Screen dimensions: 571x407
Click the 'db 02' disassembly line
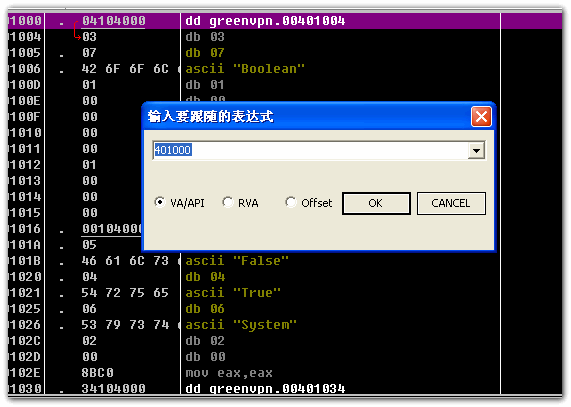(x=205, y=341)
